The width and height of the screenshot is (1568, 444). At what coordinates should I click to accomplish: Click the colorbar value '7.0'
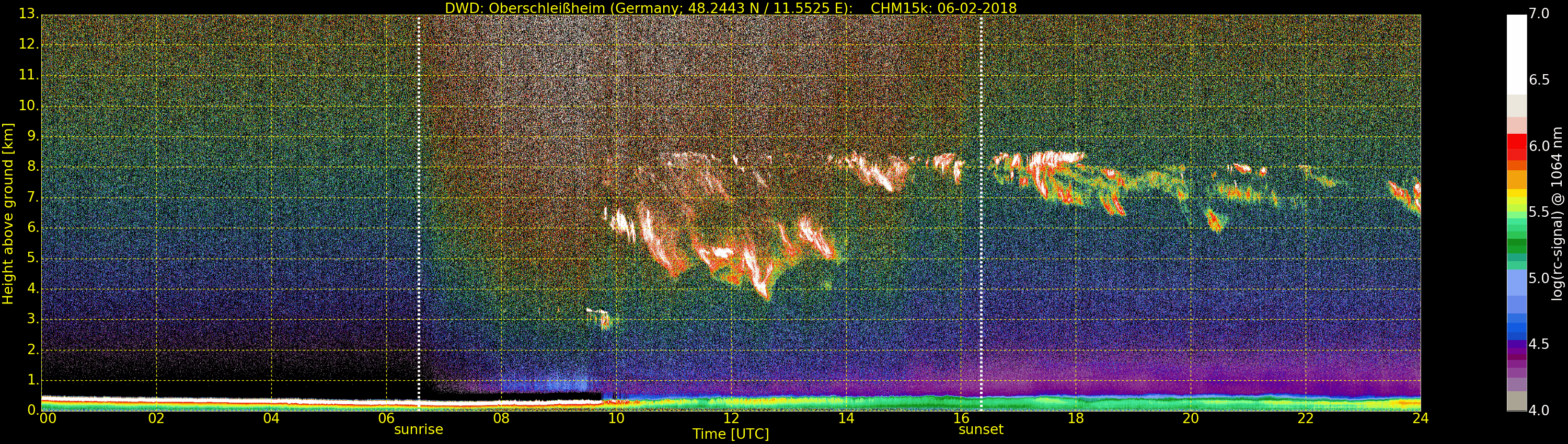click(1539, 14)
